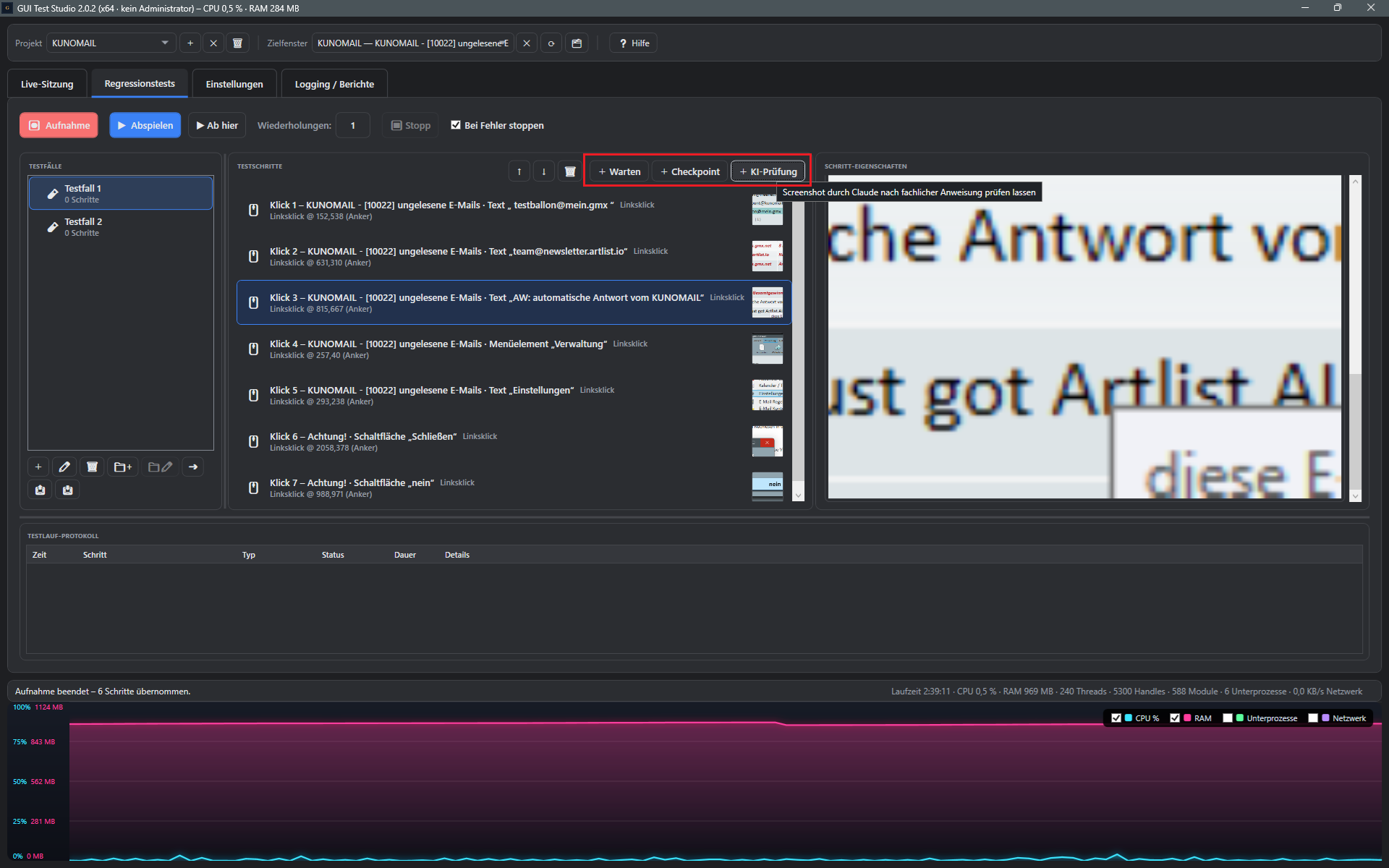This screenshot has width=1389, height=868.
Task: Delete test case with trash icon
Action: coord(92,467)
